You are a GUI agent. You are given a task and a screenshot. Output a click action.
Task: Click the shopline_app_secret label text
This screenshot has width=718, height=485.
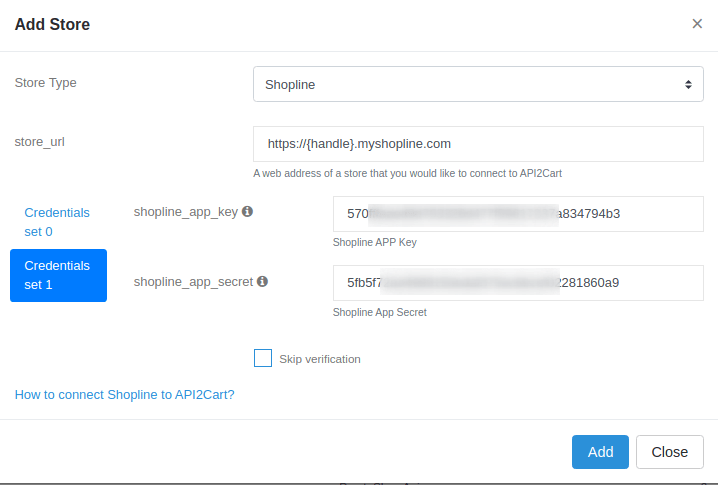tap(193, 282)
